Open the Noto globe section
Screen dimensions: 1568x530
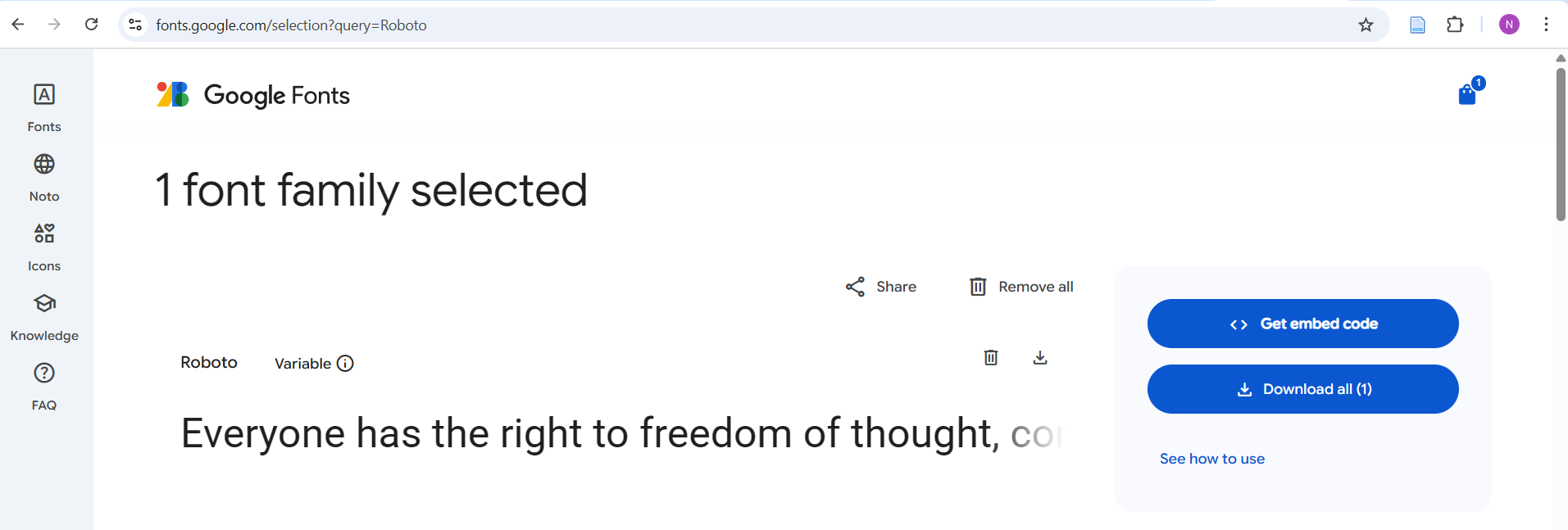tap(44, 176)
